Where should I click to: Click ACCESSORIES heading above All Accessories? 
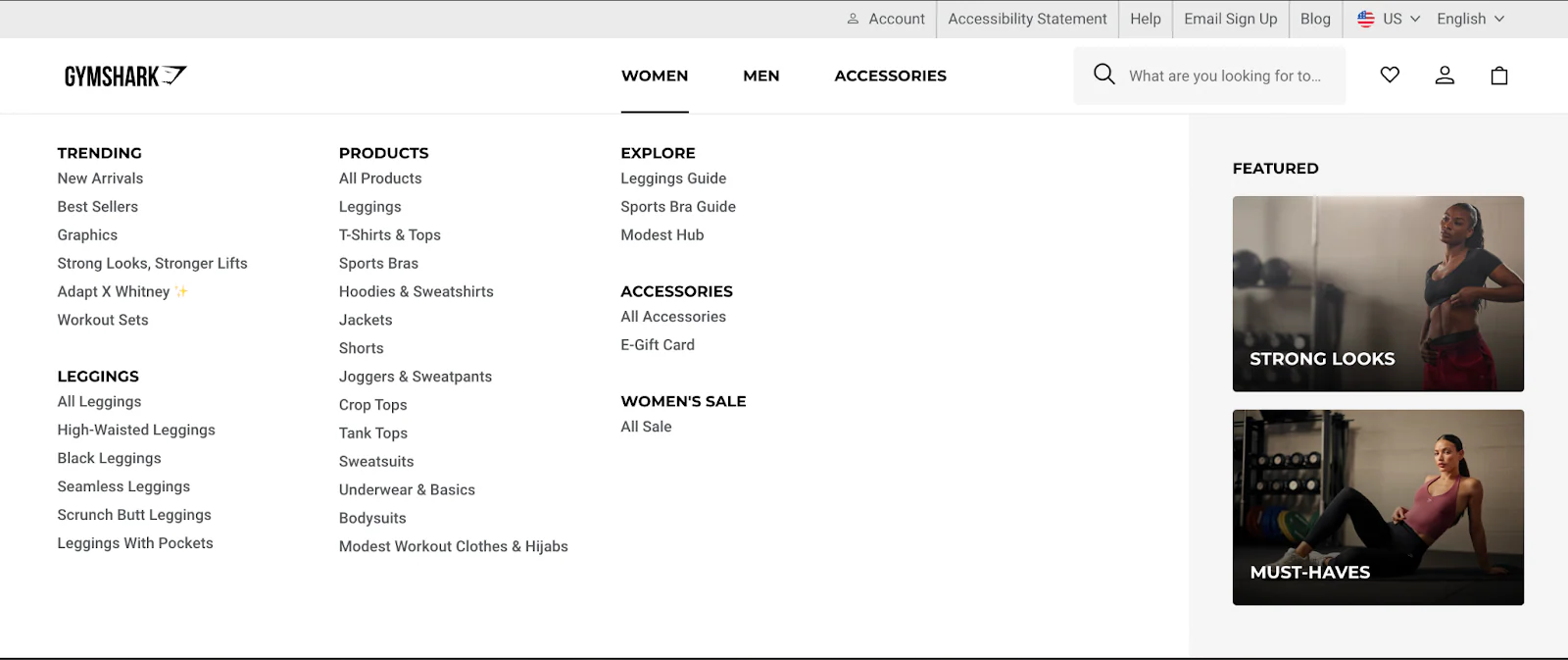tap(676, 291)
